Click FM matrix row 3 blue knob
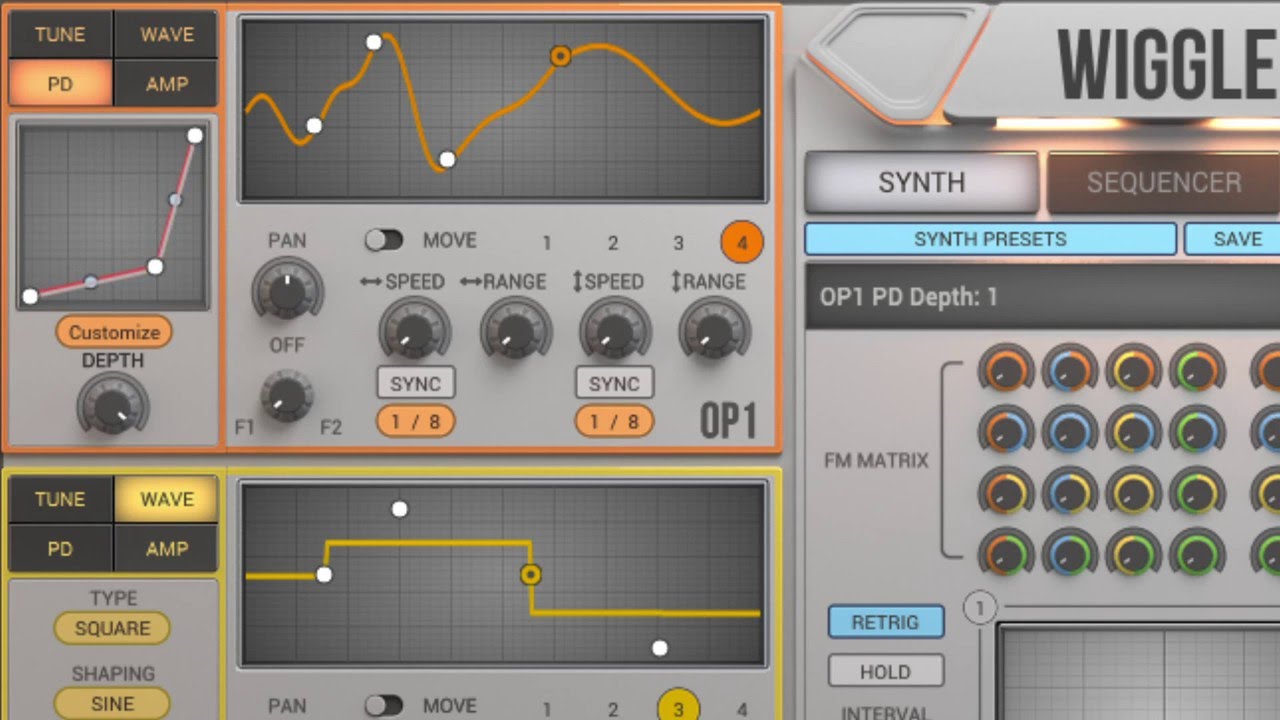Screen dimensions: 1280x720 [x=1069, y=491]
